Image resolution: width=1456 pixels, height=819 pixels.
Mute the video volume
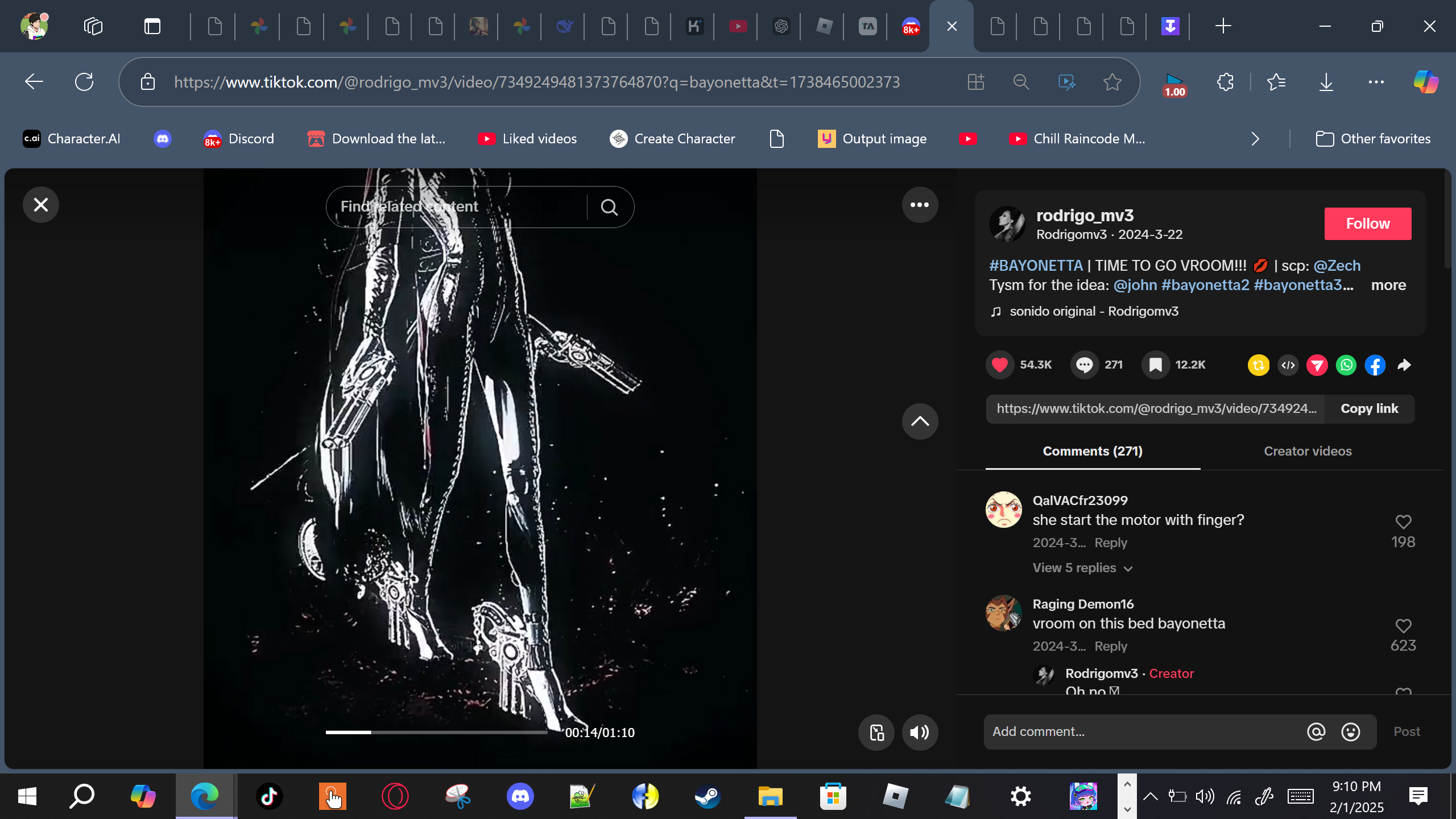pyautogui.click(x=919, y=733)
